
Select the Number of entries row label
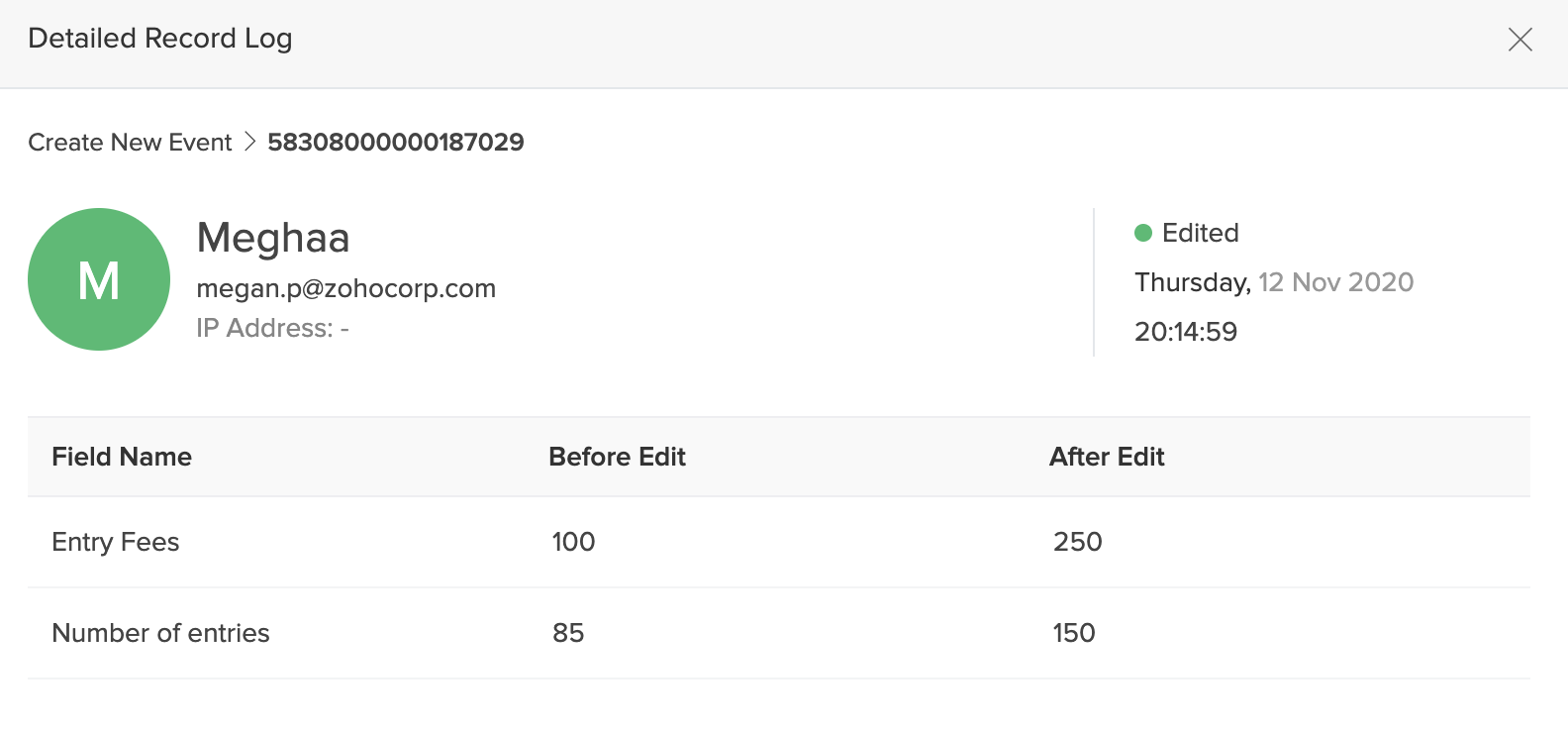coord(160,633)
